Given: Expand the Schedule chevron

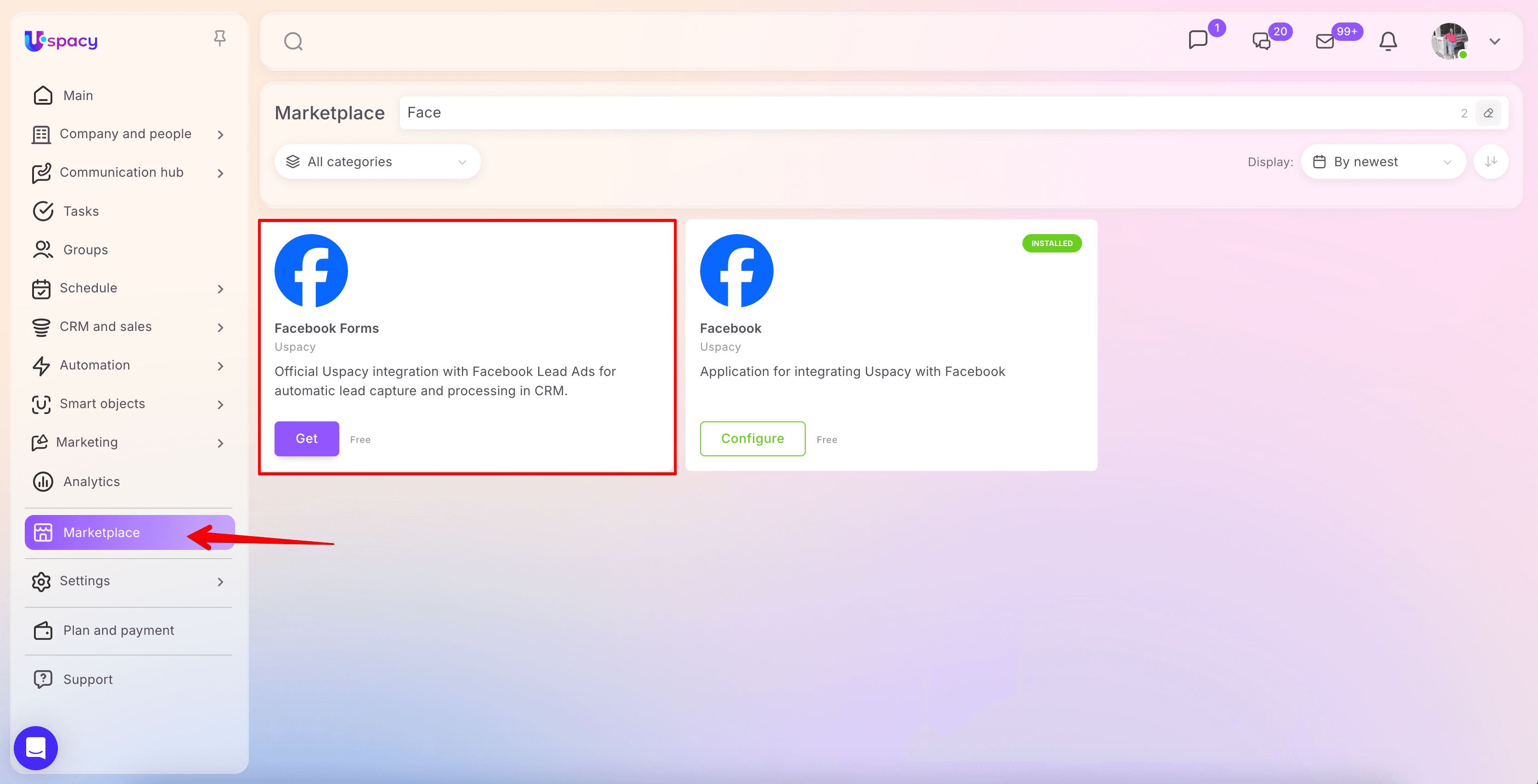Looking at the screenshot, I should (x=220, y=289).
